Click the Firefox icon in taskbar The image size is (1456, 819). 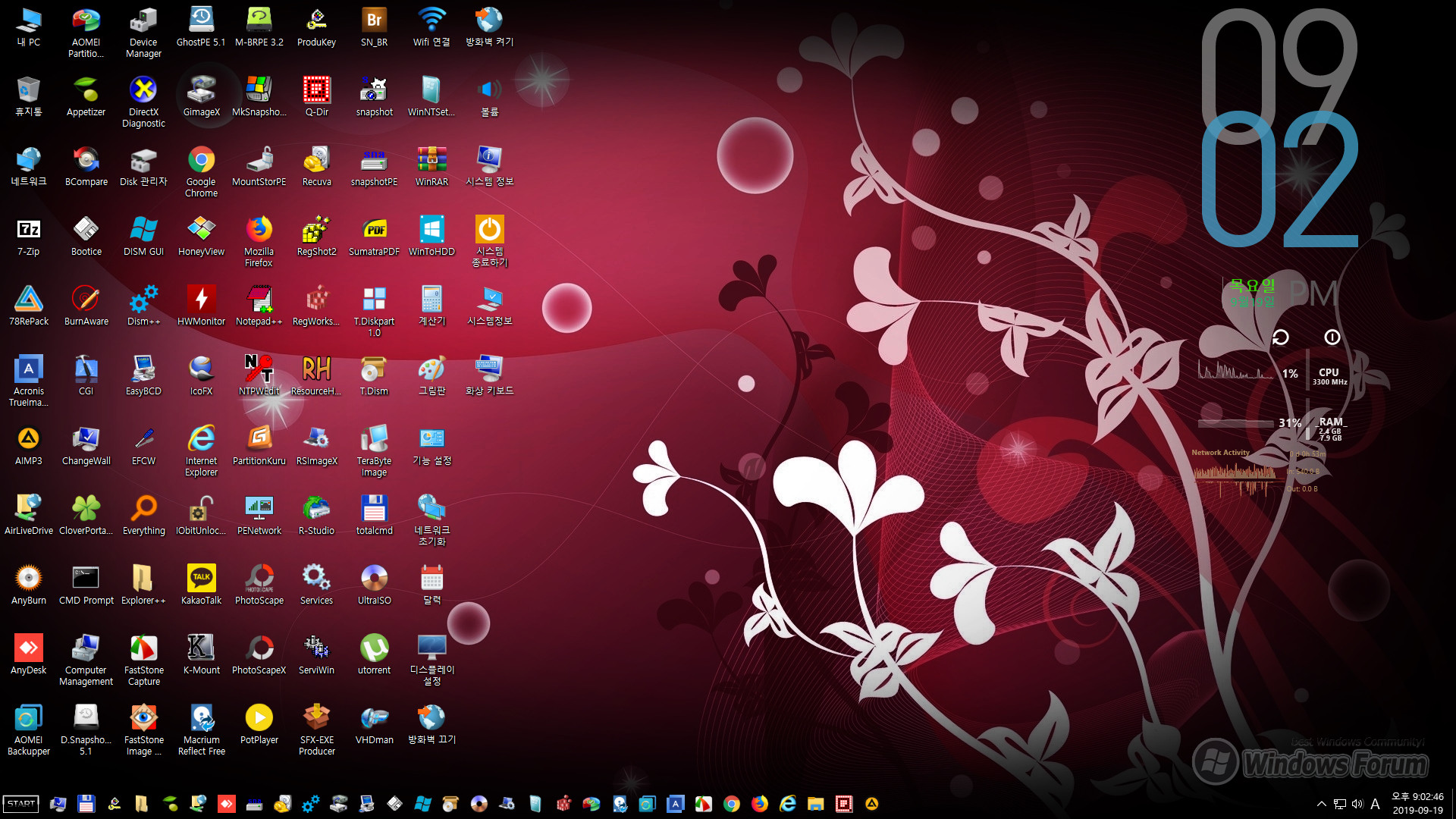(x=760, y=804)
